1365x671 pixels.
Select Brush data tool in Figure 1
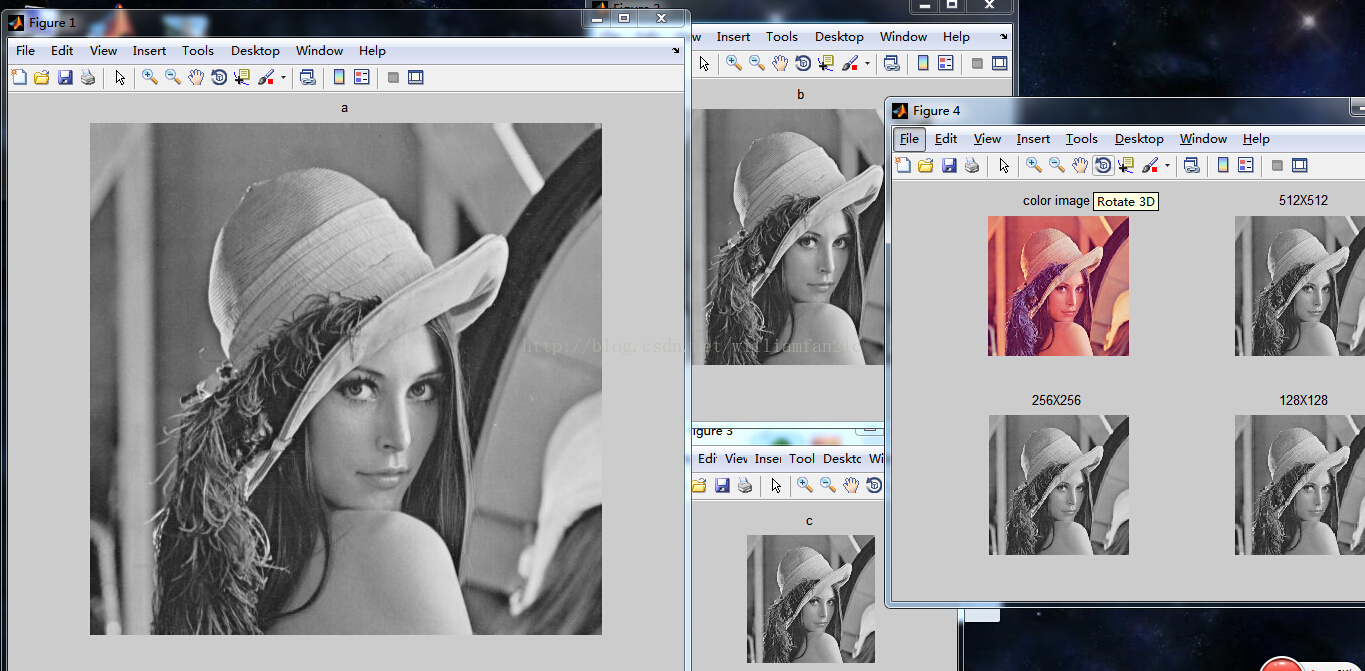click(x=266, y=77)
